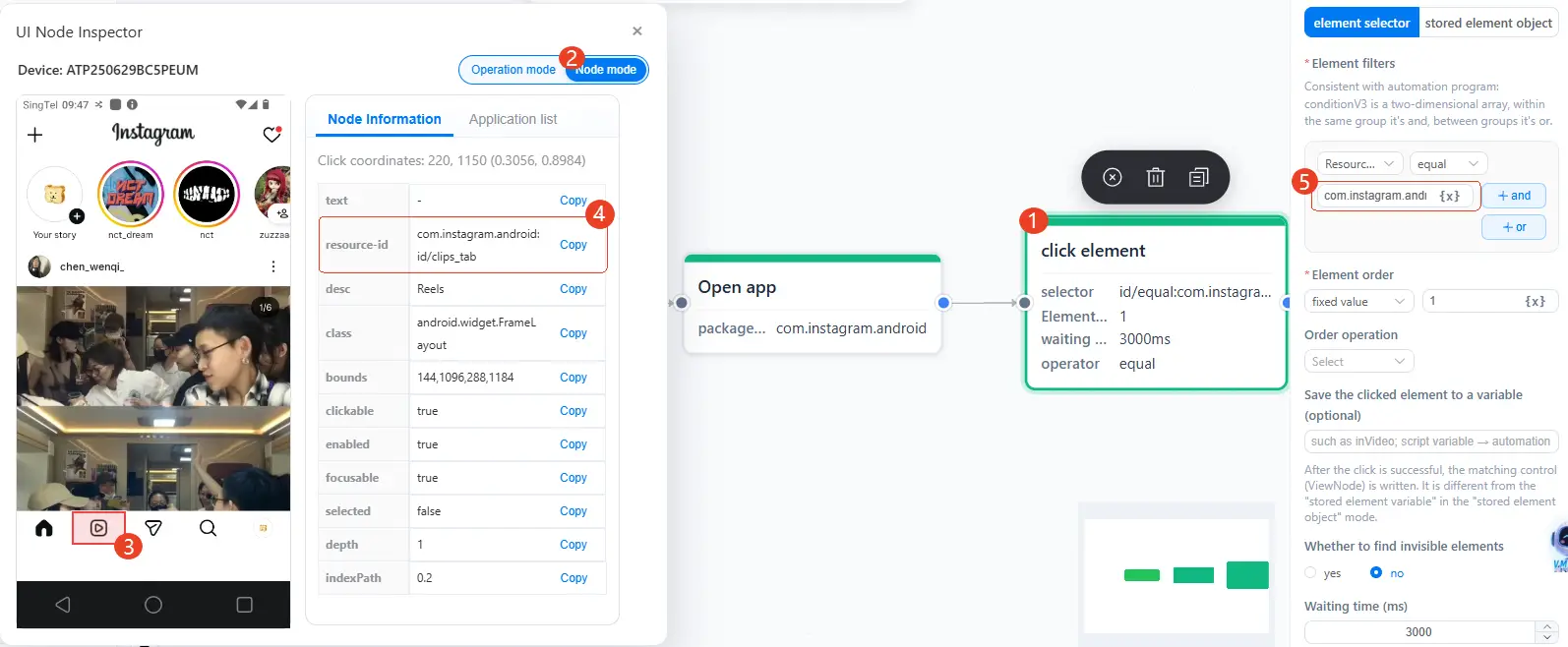This screenshot has width=1568, height=647.
Task: Tap the Instagram search magnifier icon
Action: tap(208, 528)
